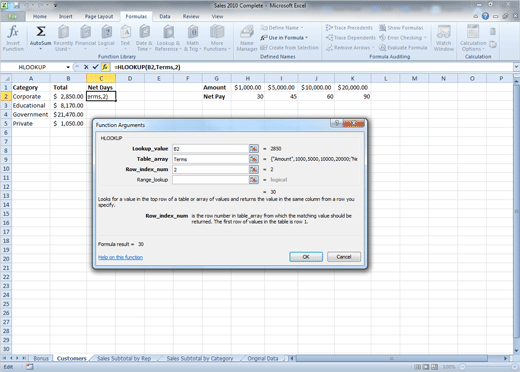Switch to the Review tab
The image size is (520, 372).
(x=191, y=16)
